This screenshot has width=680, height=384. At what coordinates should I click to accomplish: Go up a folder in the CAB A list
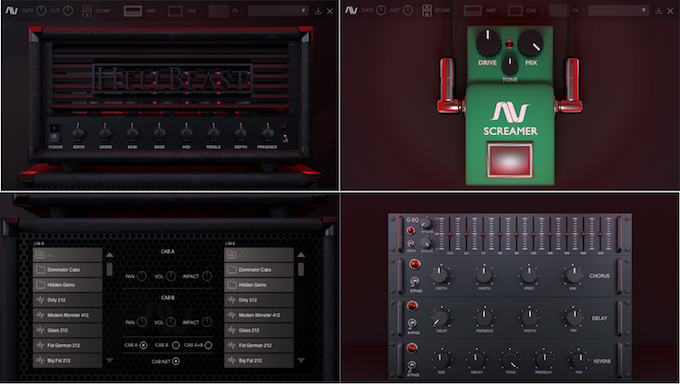[x=68, y=255]
